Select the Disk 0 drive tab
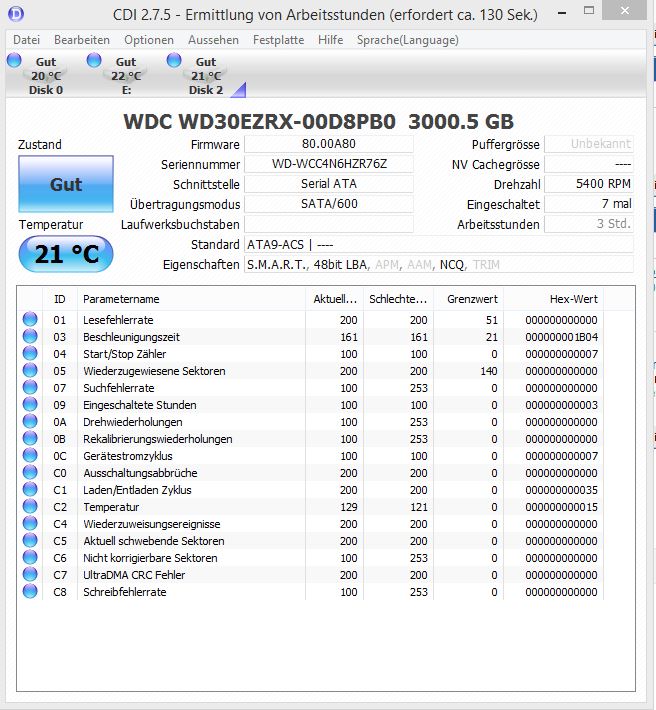 coord(46,76)
